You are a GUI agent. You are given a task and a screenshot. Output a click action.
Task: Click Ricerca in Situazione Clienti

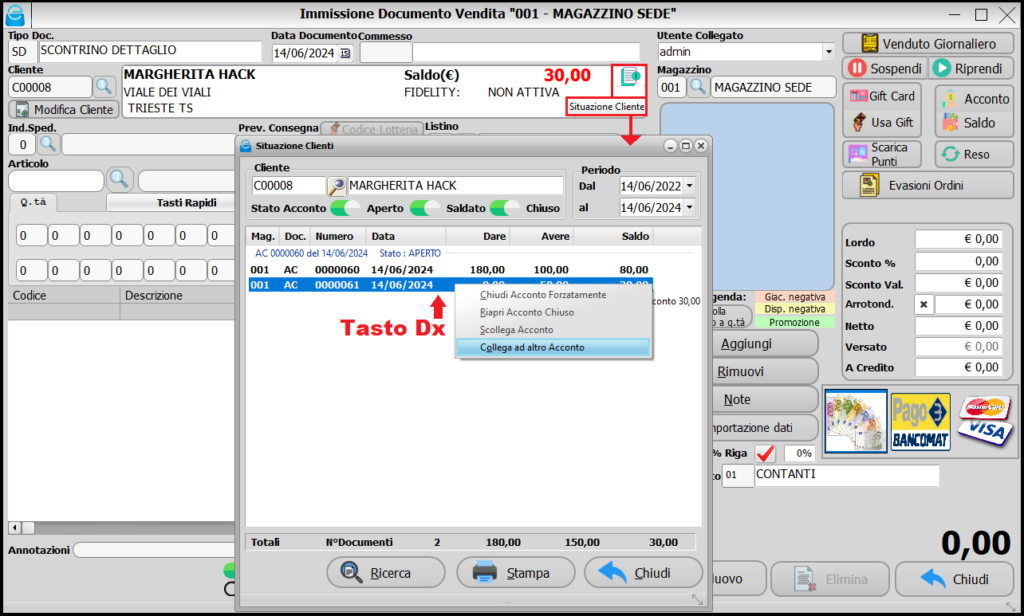coord(386,573)
